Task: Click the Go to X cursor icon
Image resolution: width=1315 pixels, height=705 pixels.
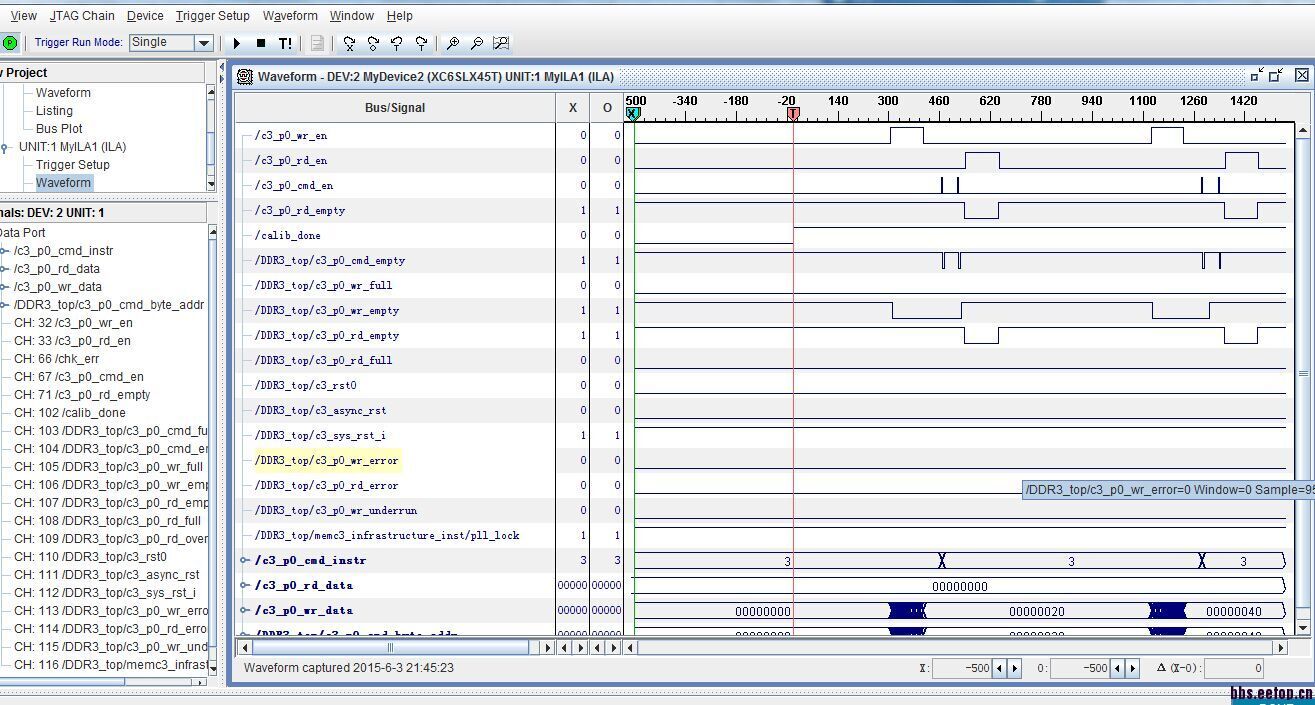Action: pos(349,43)
